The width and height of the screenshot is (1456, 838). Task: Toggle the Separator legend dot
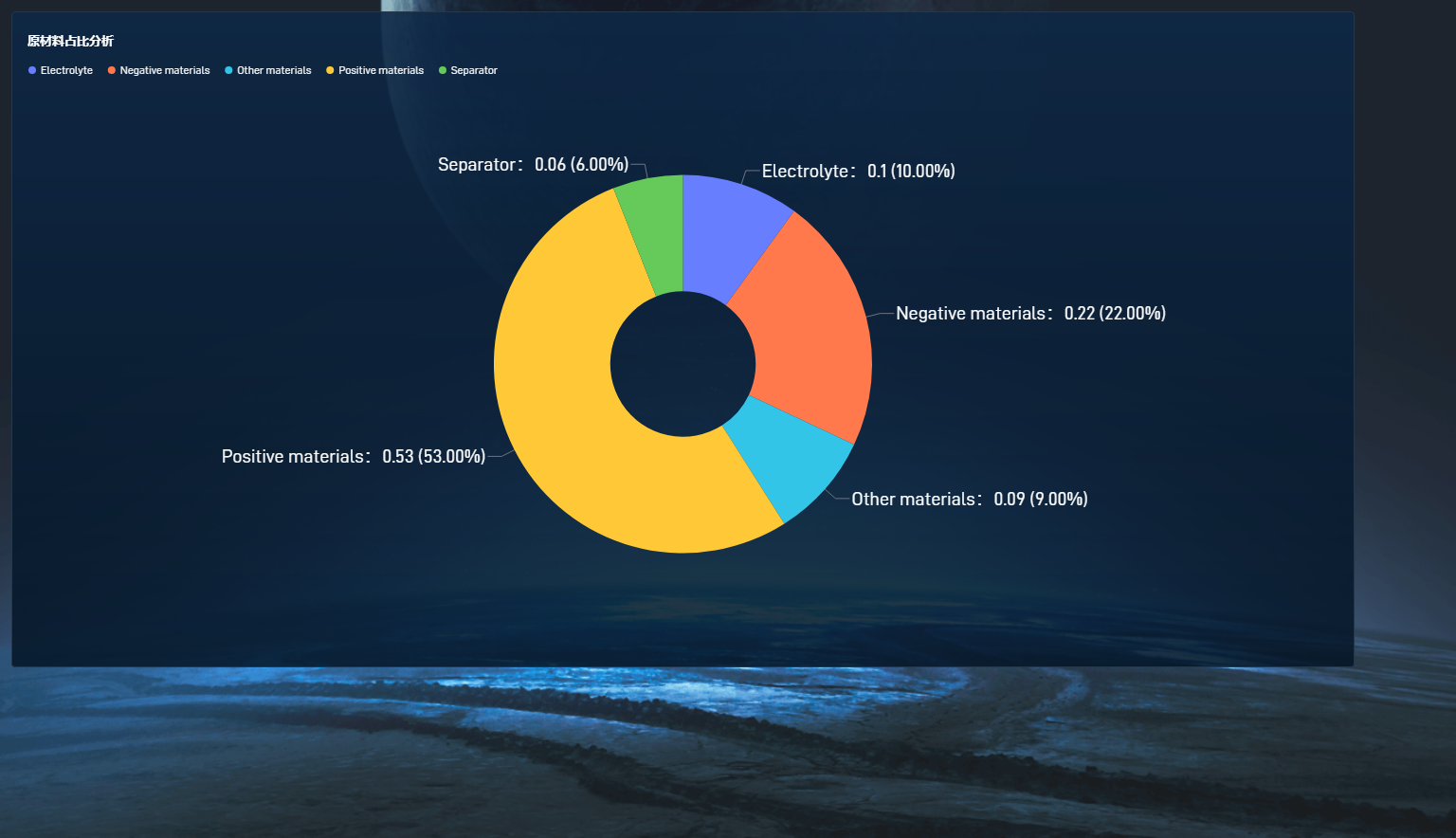point(443,70)
